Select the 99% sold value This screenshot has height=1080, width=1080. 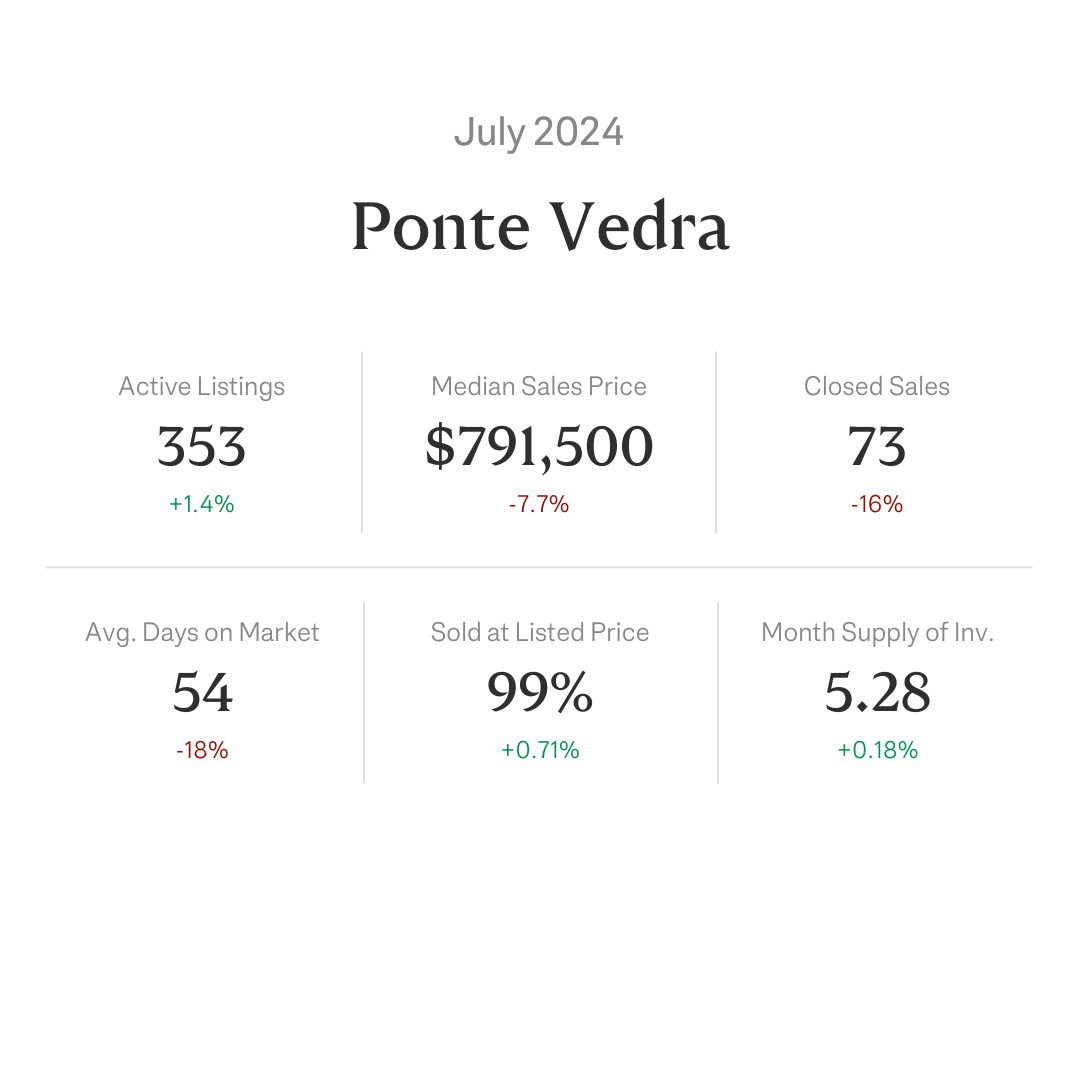pyautogui.click(x=540, y=692)
